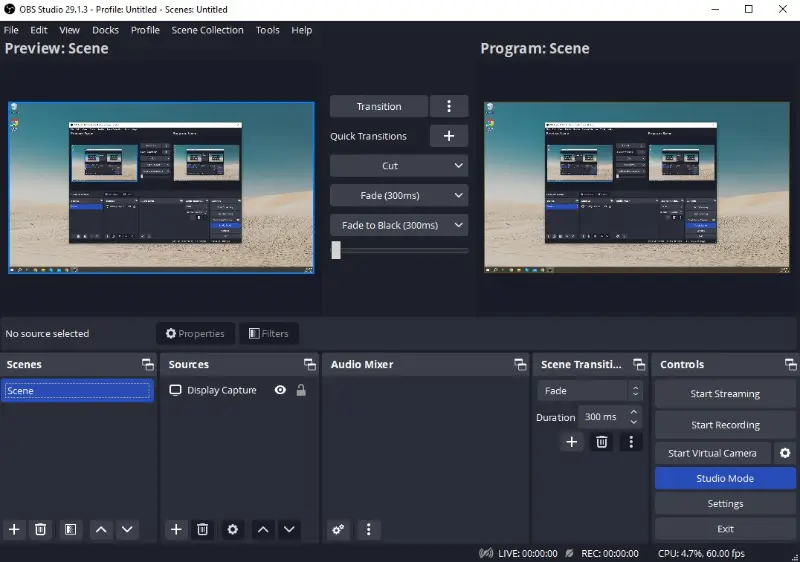Move scene up arrow in Scenes dock
Viewport: 800px width, 562px height.
click(101, 529)
